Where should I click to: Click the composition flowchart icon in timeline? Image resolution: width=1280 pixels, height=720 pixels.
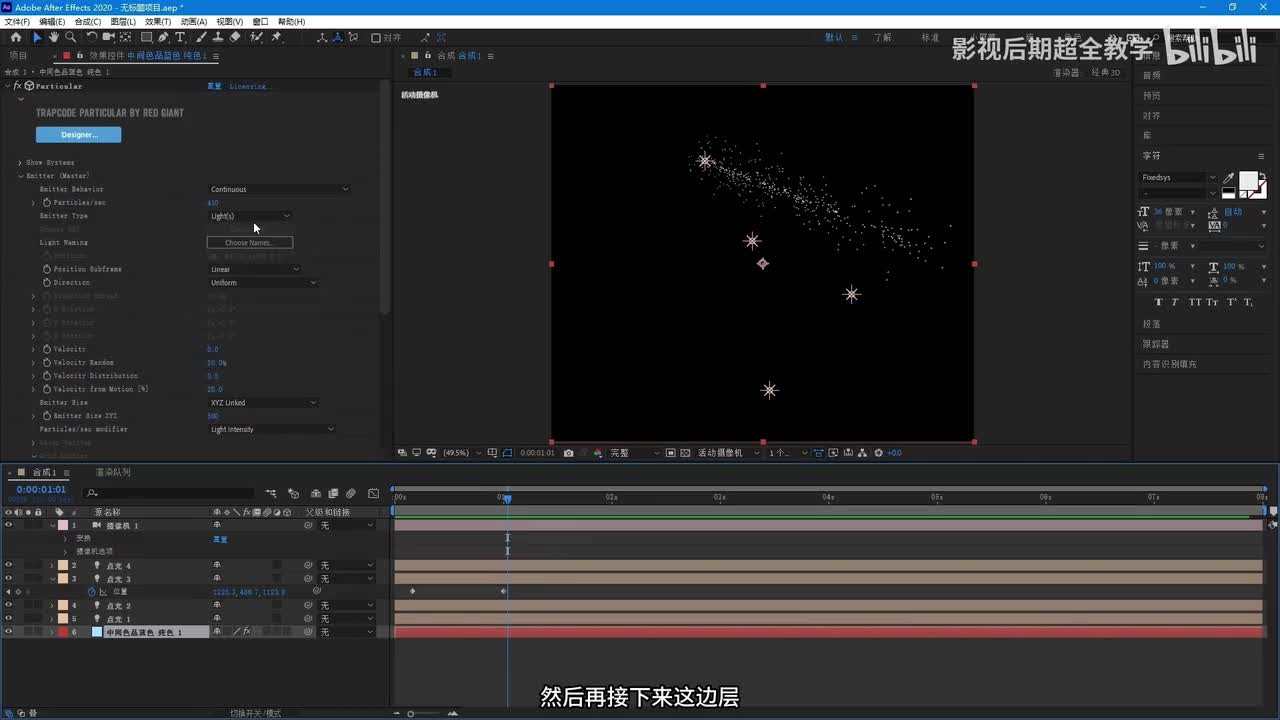pyautogui.click(x=271, y=493)
